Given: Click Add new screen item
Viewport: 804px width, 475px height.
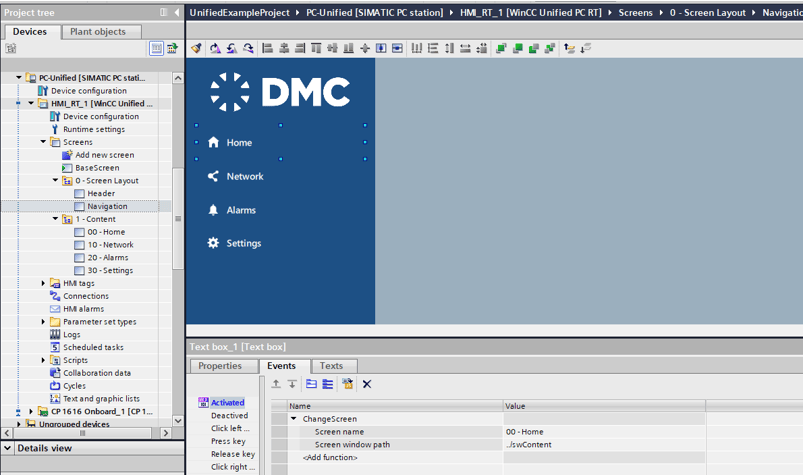Looking at the screenshot, I should pyautogui.click(x=105, y=155).
